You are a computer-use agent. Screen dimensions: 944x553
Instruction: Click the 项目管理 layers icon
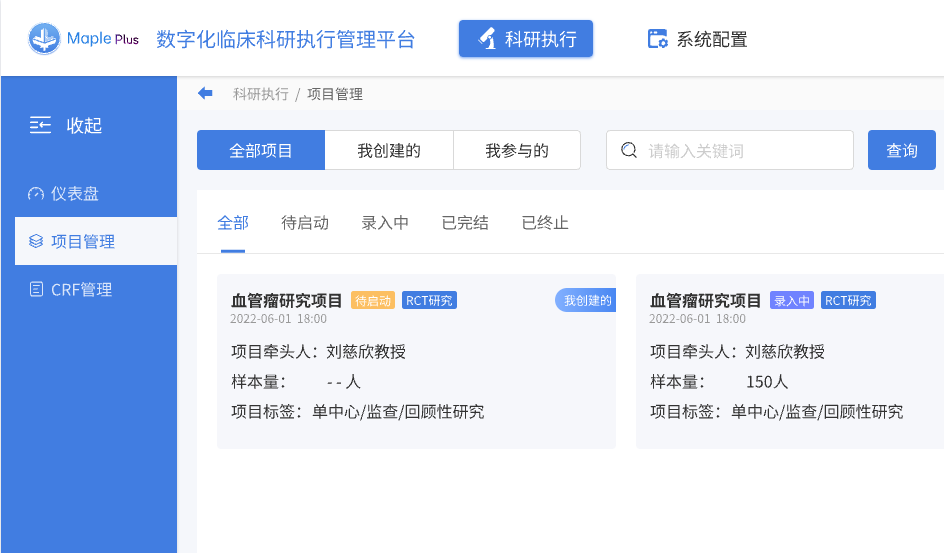[x=36, y=242]
